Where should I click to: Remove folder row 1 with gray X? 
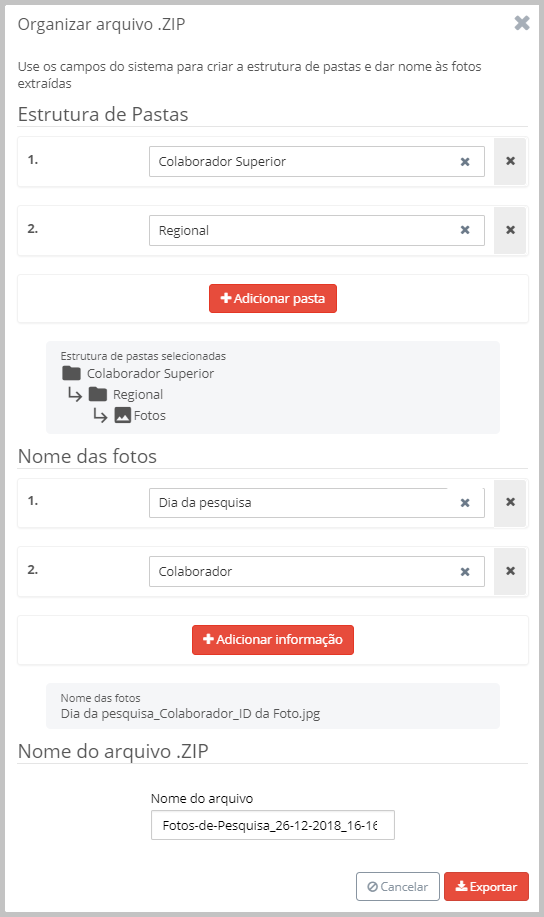(x=510, y=161)
